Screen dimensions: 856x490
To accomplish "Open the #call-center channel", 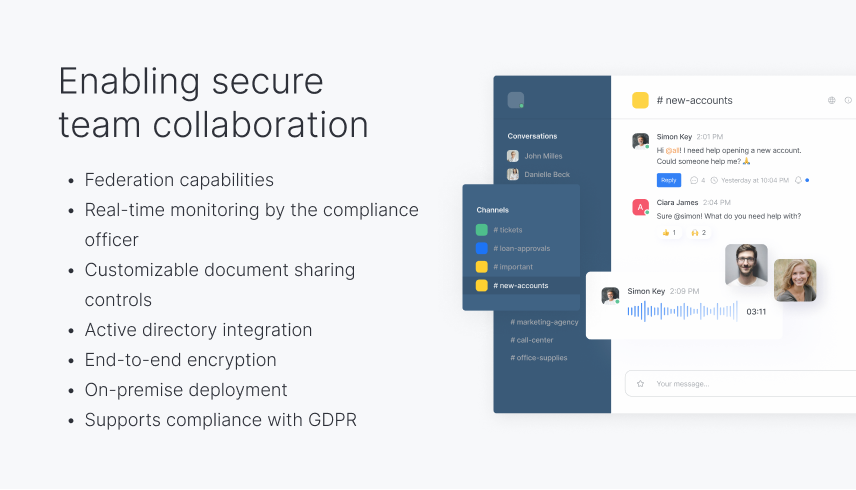I will tap(532, 340).
